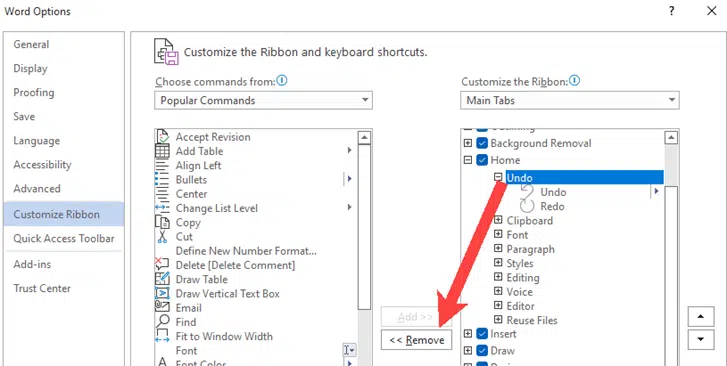This screenshot has height=366, width=727.
Task: Open Language options
Action: pyautogui.click(x=64, y=141)
